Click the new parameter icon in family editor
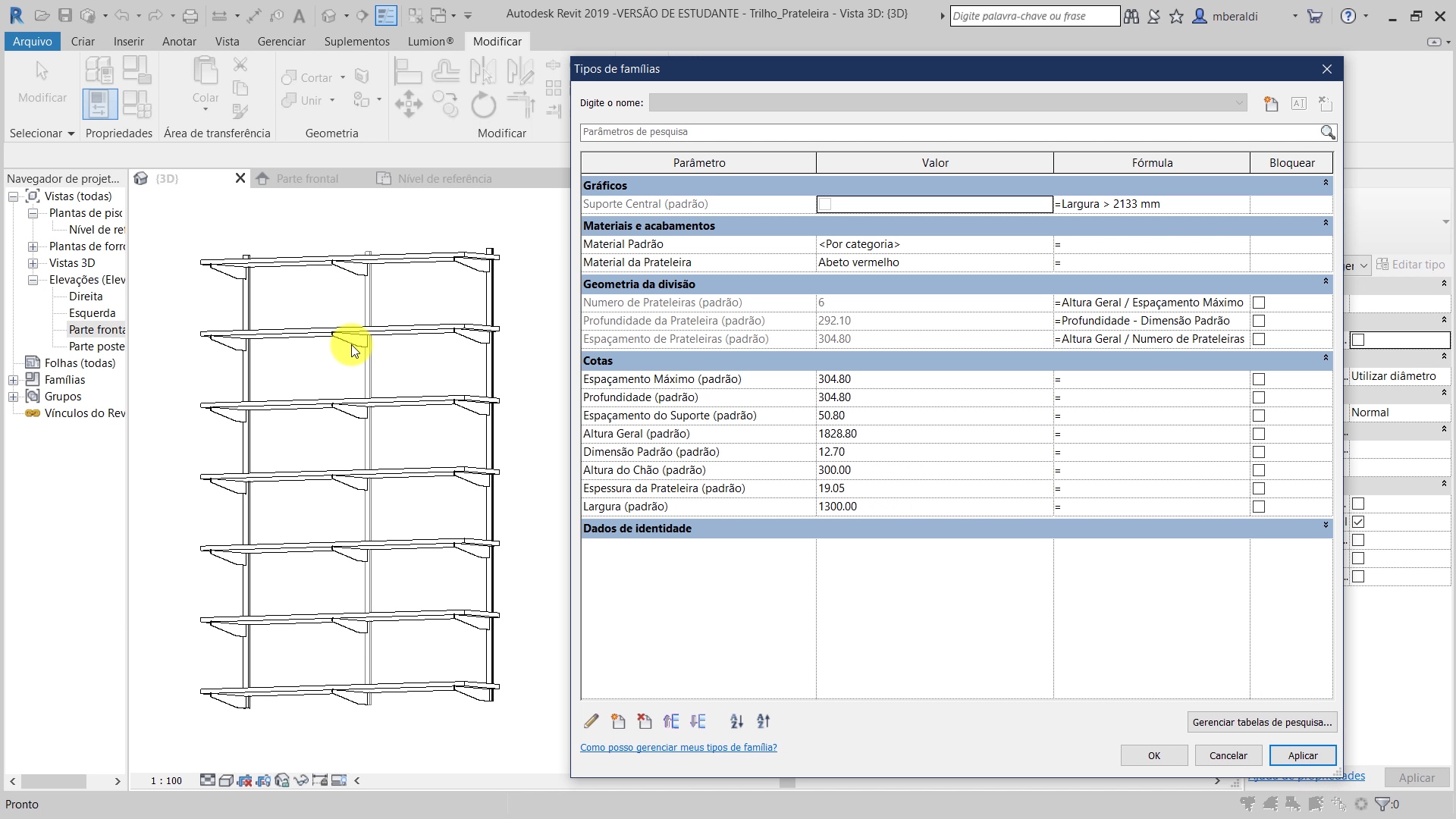1456x819 pixels. [x=617, y=721]
